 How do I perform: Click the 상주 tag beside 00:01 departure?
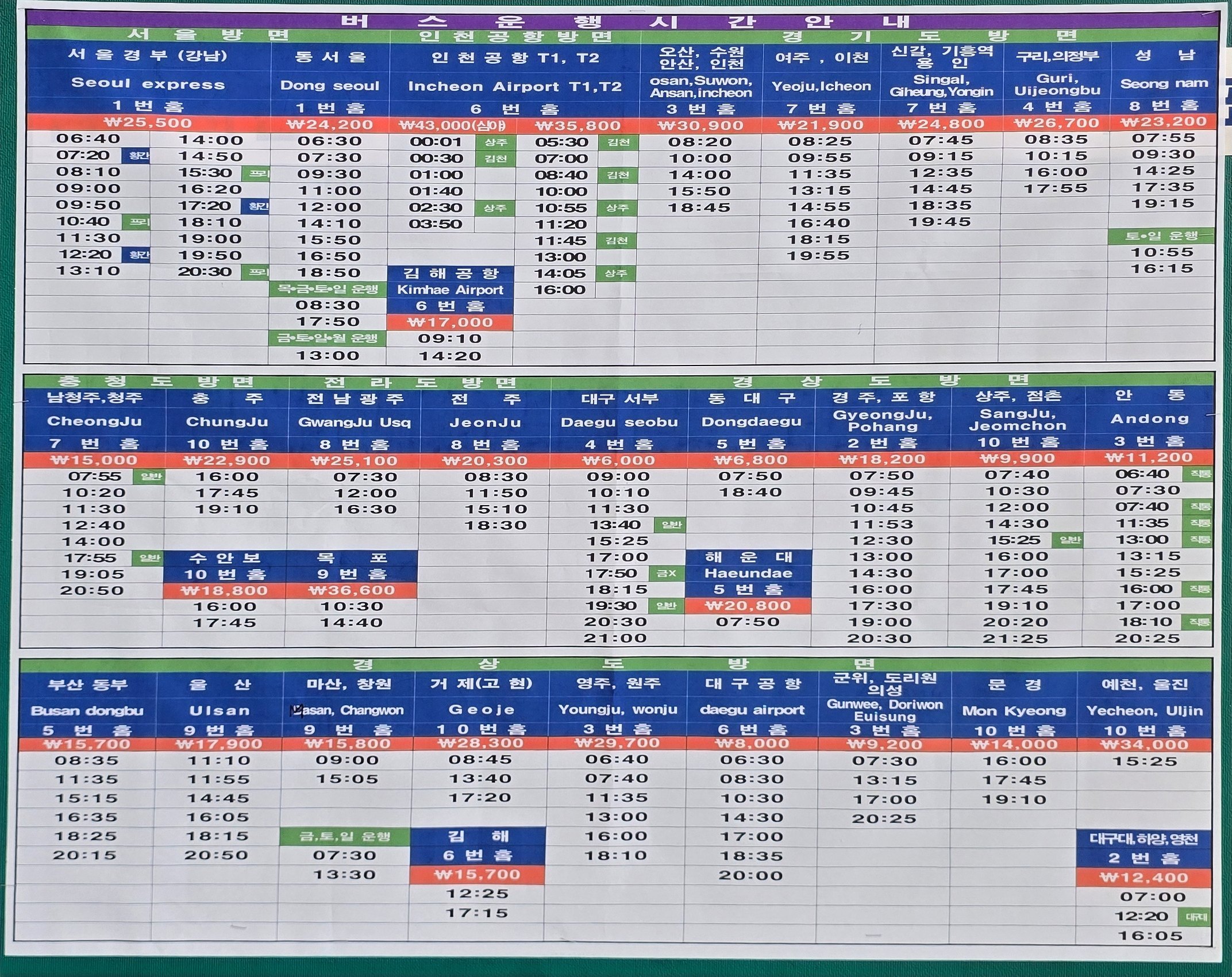coord(495,142)
